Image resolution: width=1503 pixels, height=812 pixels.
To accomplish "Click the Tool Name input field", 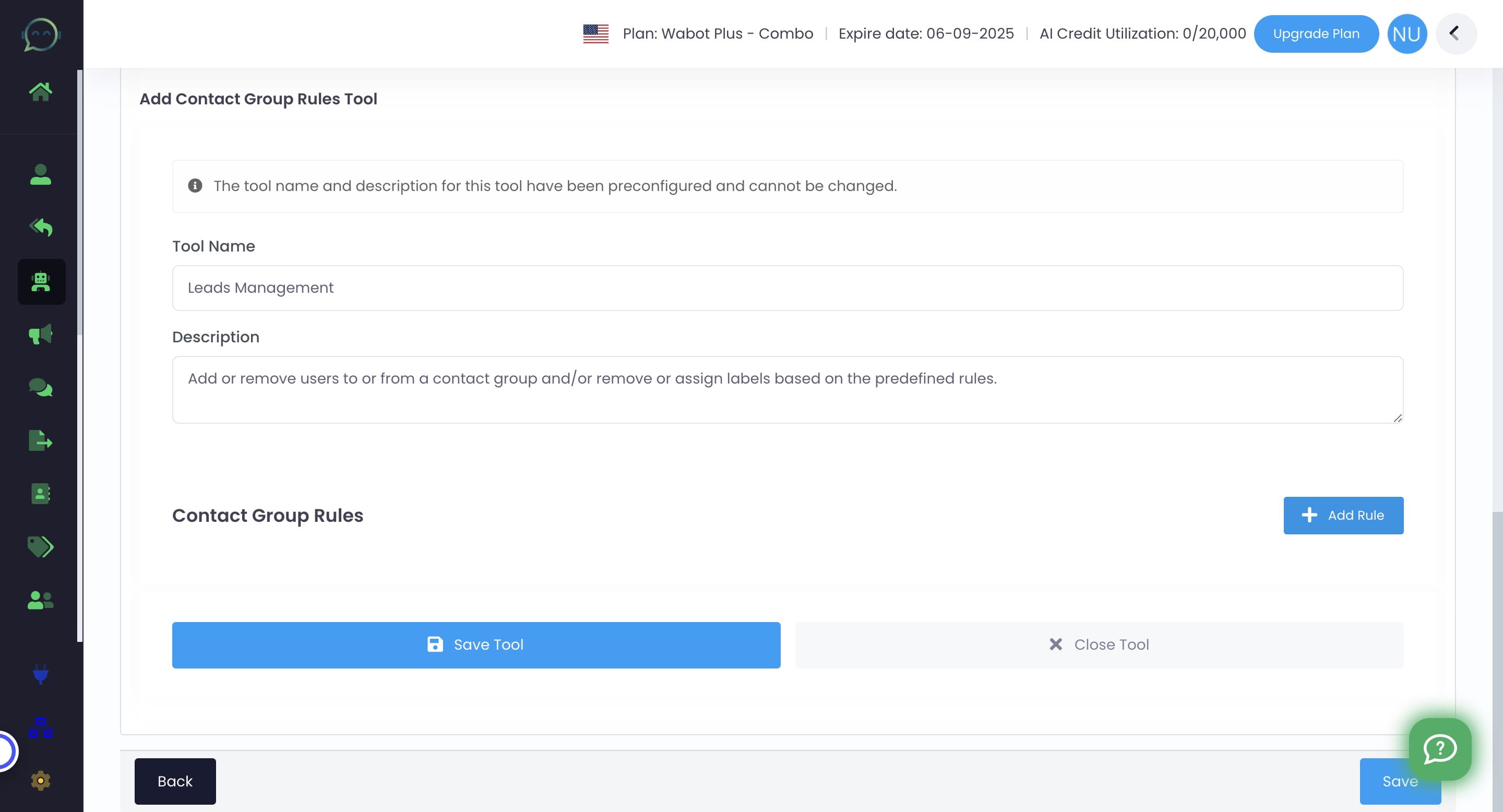I will point(787,288).
